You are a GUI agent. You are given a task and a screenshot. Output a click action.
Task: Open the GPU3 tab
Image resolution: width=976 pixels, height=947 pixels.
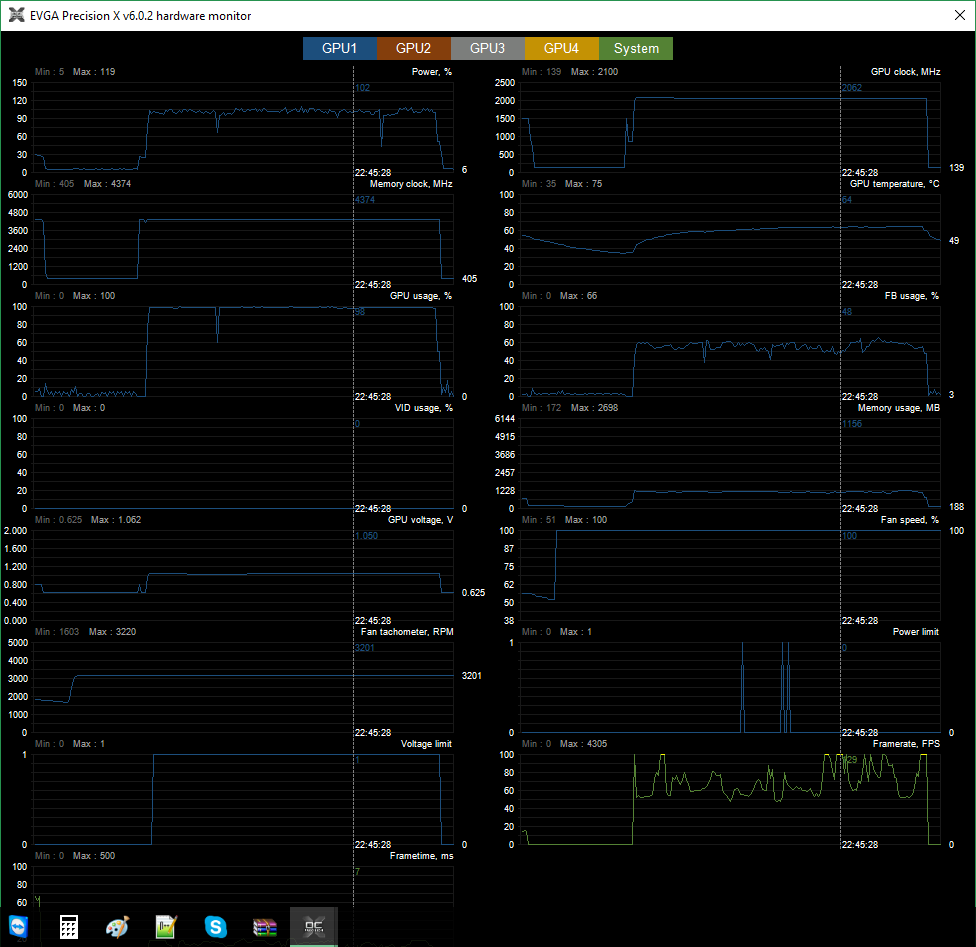tap(487, 49)
